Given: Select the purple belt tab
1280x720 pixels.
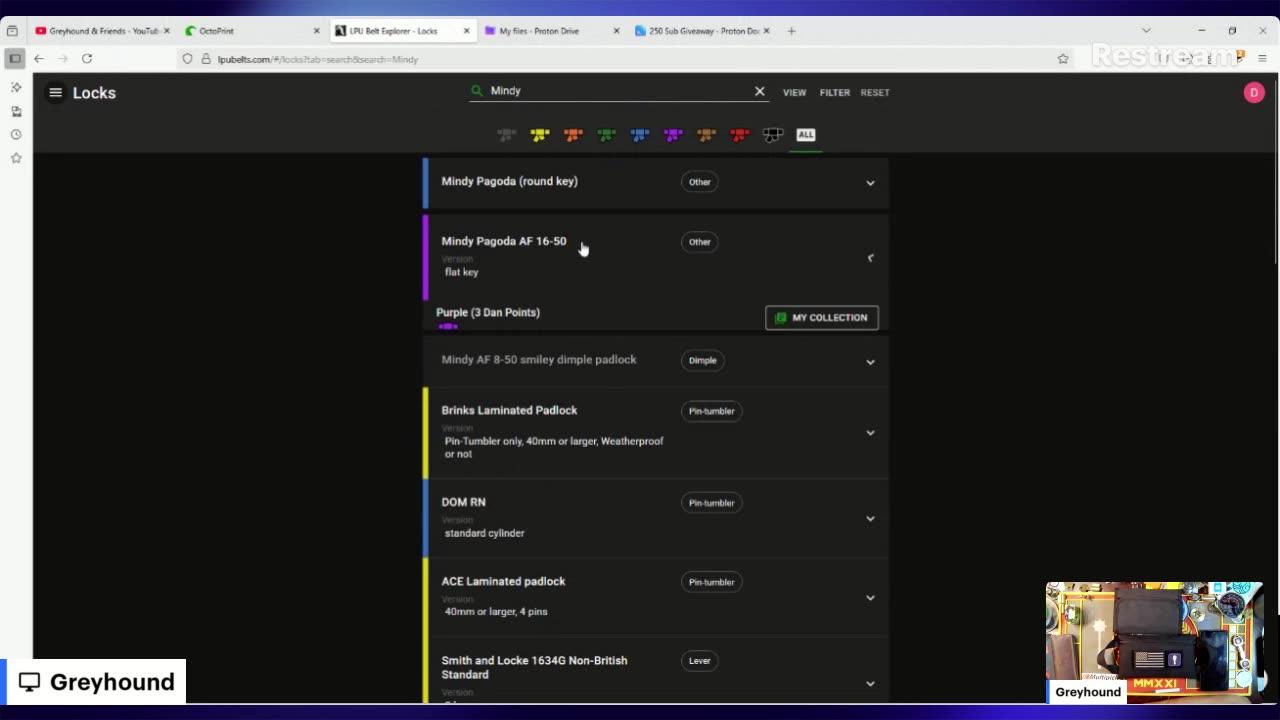Looking at the screenshot, I should click(x=673, y=134).
